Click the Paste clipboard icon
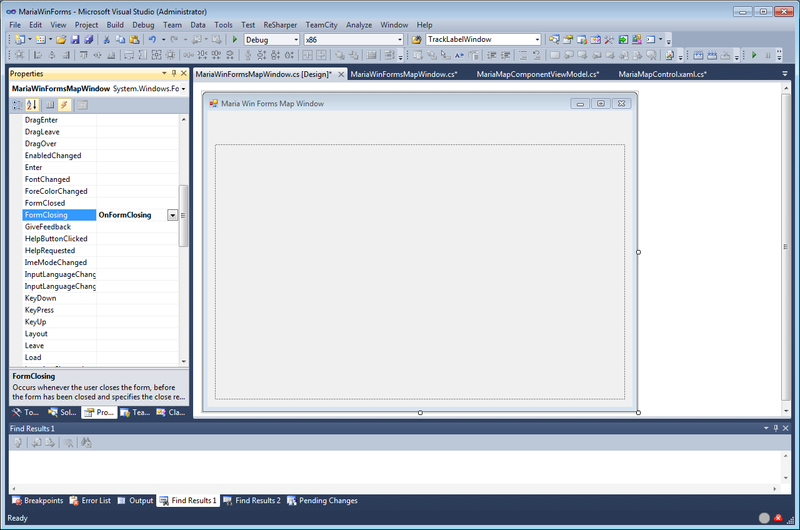The width and height of the screenshot is (800, 530). click(x=134, y=39)
